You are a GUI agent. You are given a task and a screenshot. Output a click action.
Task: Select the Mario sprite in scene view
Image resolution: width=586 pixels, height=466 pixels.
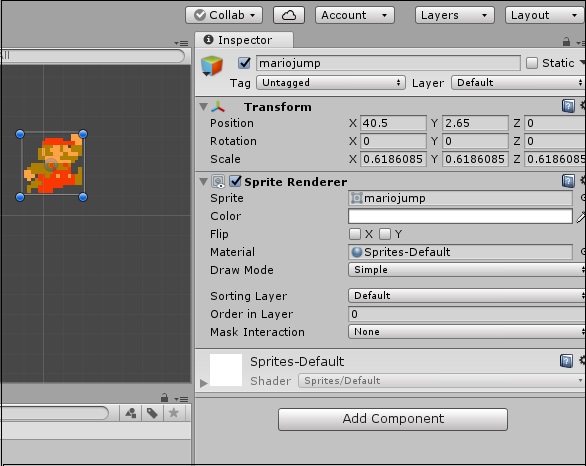pyautogui.click(x=53, y=164)
